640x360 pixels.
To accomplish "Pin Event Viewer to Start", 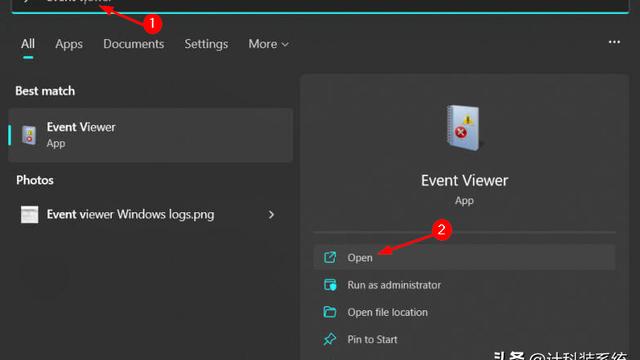I will tap(464, 339).
